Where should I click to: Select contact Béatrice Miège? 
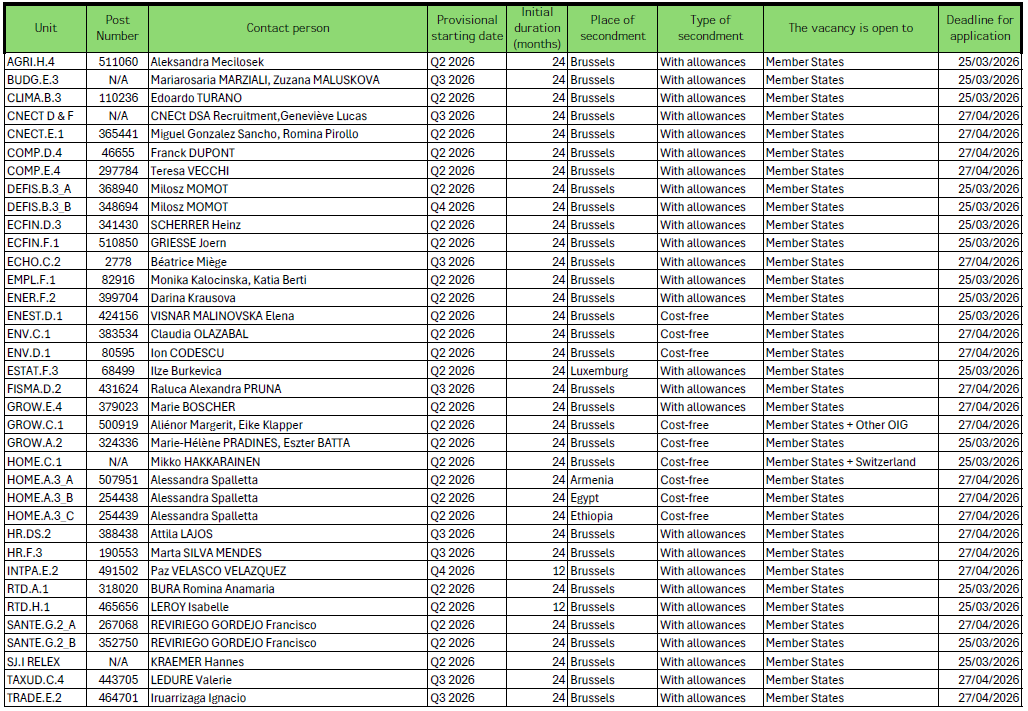188,262
